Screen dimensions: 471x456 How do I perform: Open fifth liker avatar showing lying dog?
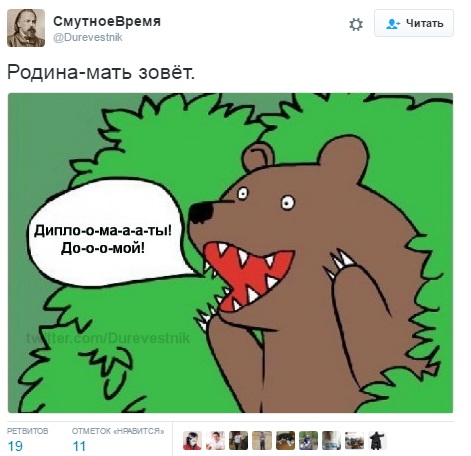pyautogui.click(x=285, y=440)
